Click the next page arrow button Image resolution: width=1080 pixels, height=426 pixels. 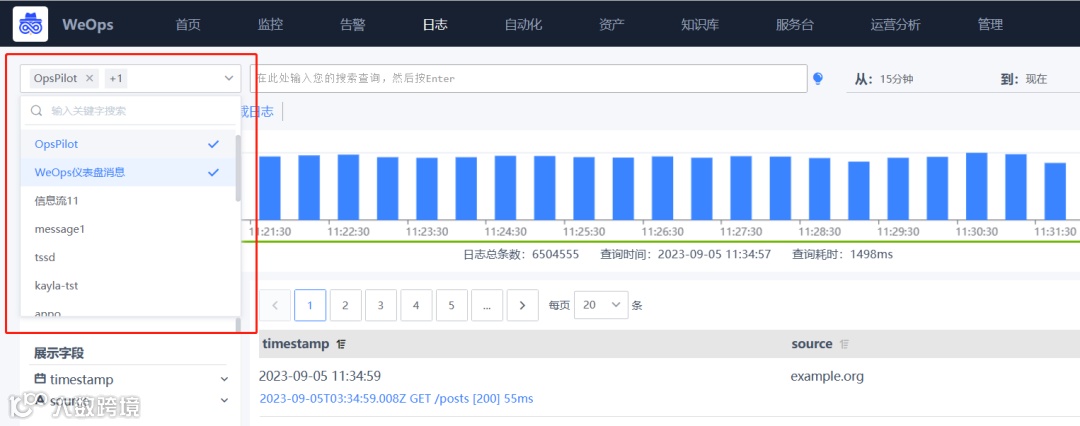(523, 305)
